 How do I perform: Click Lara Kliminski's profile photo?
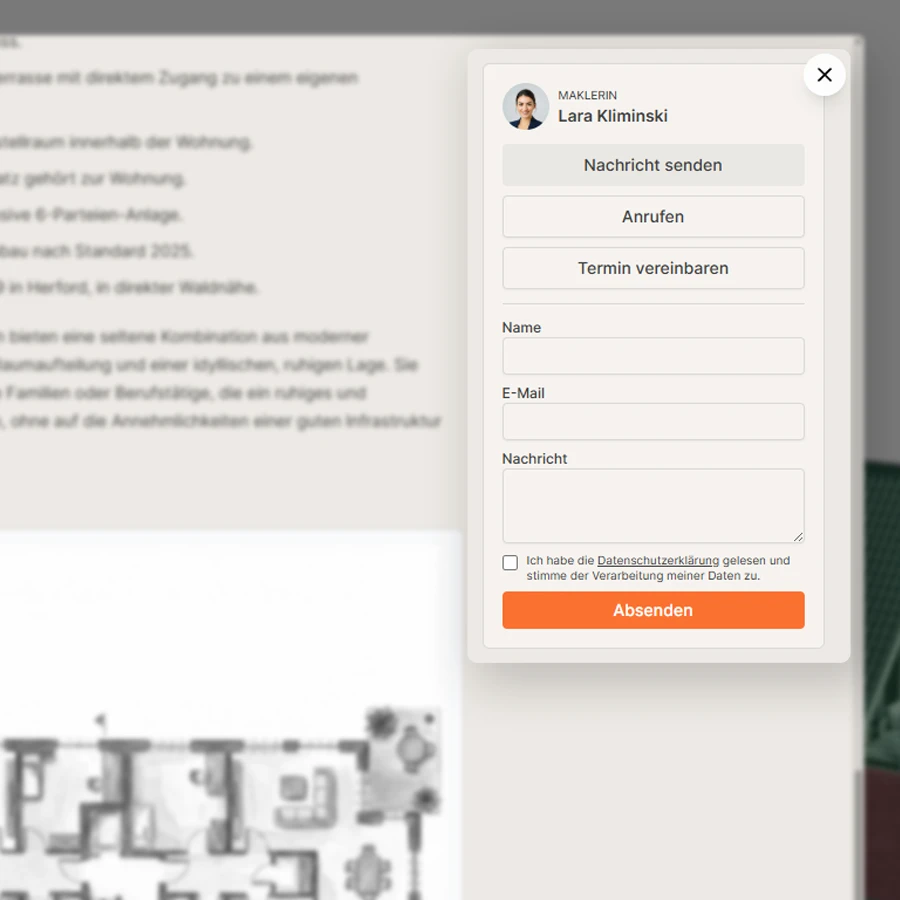[x=525, y=106]
